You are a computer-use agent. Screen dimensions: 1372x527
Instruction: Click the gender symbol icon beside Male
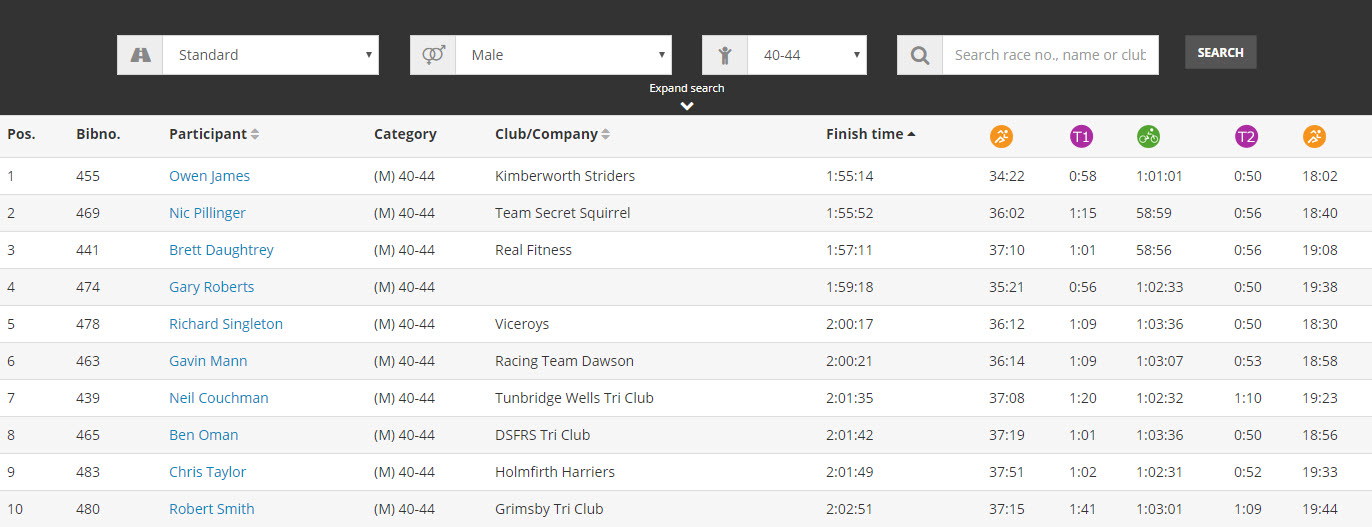[x=433, y=55]
